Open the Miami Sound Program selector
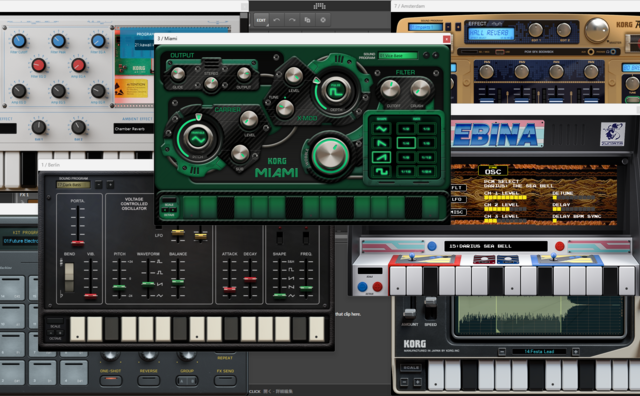640x396 pixels. 398,55
